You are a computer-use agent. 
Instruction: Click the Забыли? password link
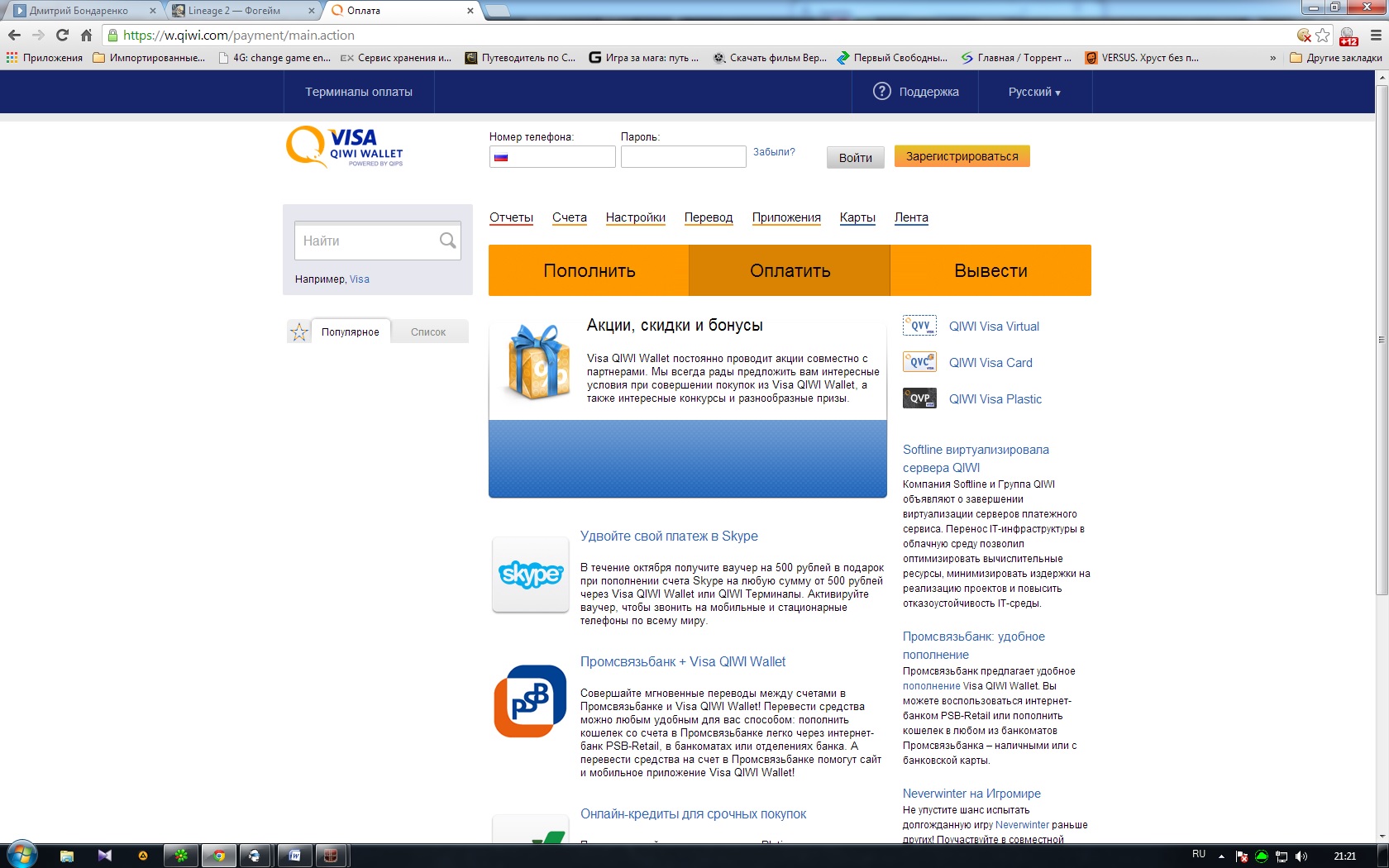[774, 152]
